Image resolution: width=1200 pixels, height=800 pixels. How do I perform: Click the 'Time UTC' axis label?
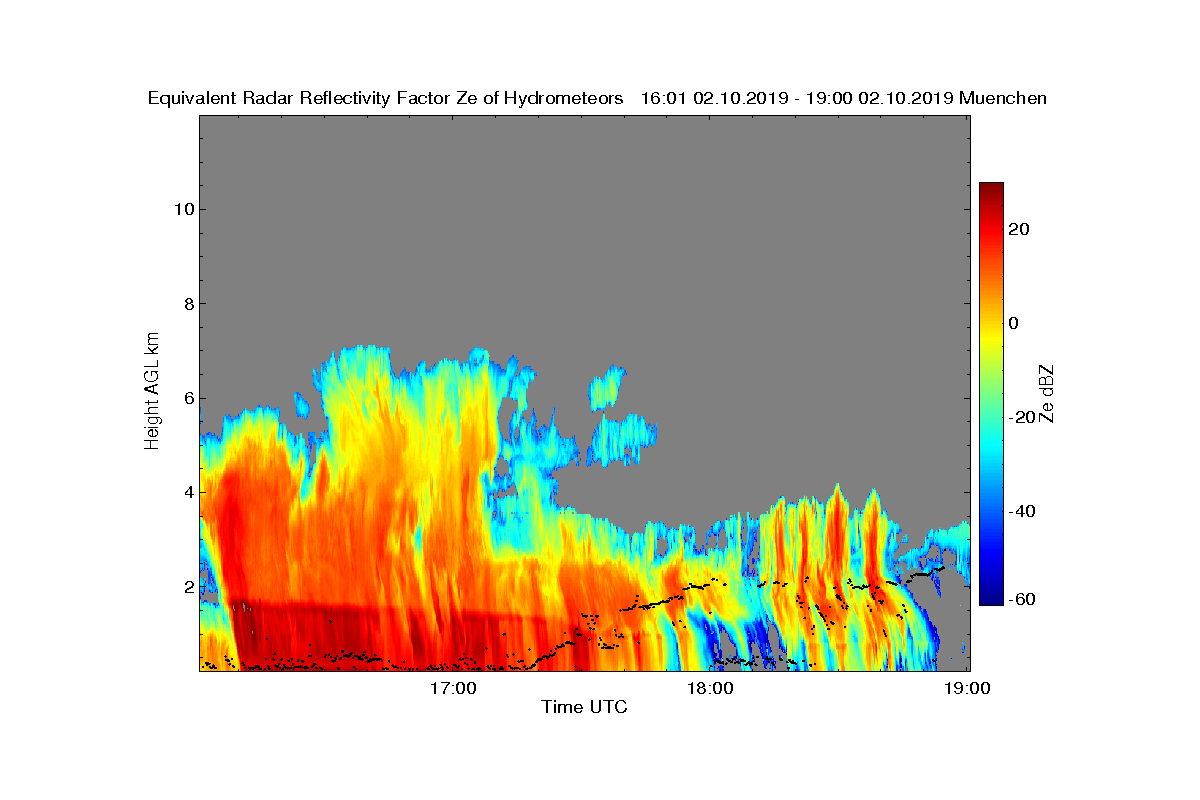coord(585,707)
